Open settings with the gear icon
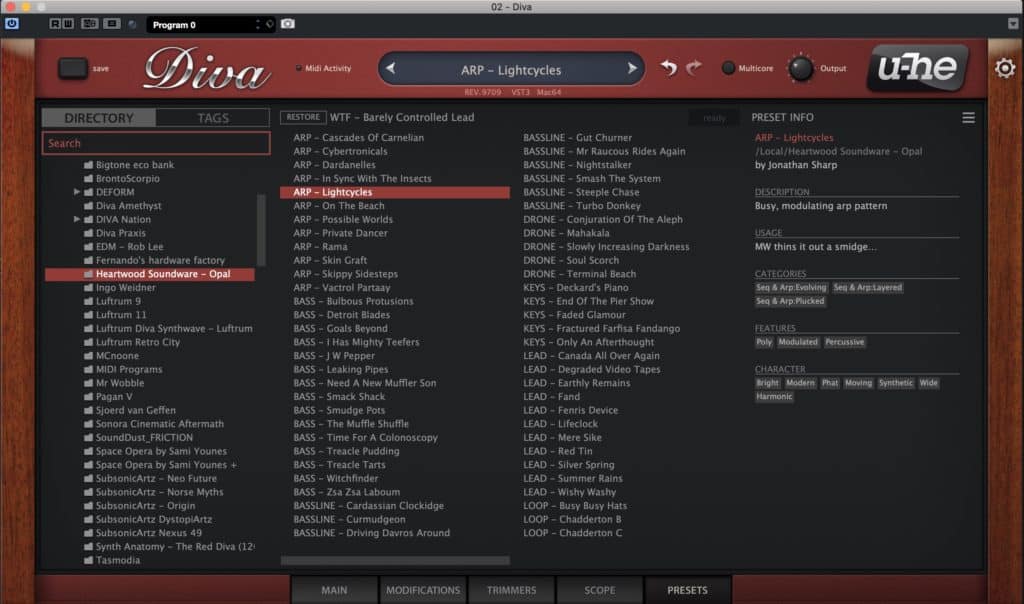 [1005, 68]
